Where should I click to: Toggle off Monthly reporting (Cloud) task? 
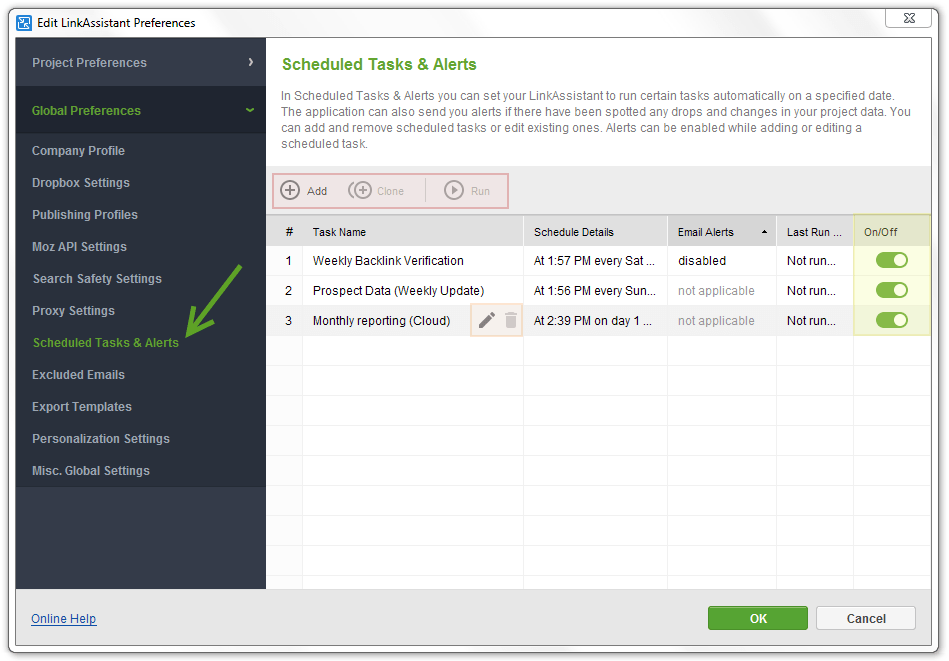pos(892,320)
